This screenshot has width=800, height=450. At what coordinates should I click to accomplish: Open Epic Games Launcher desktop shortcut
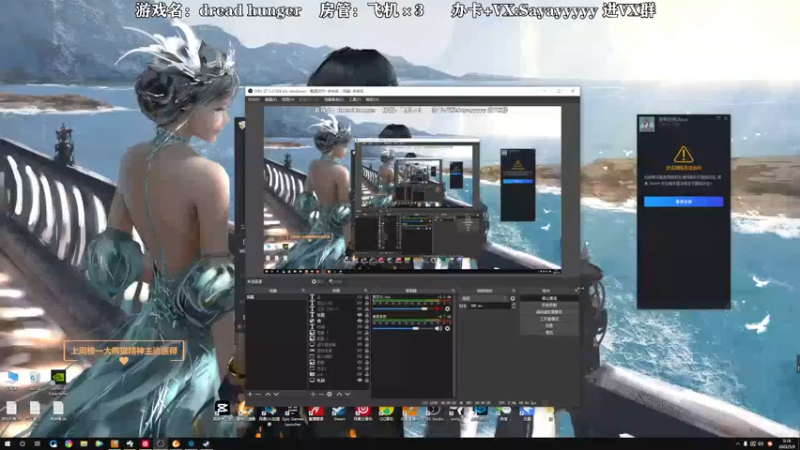coord(292,414)
